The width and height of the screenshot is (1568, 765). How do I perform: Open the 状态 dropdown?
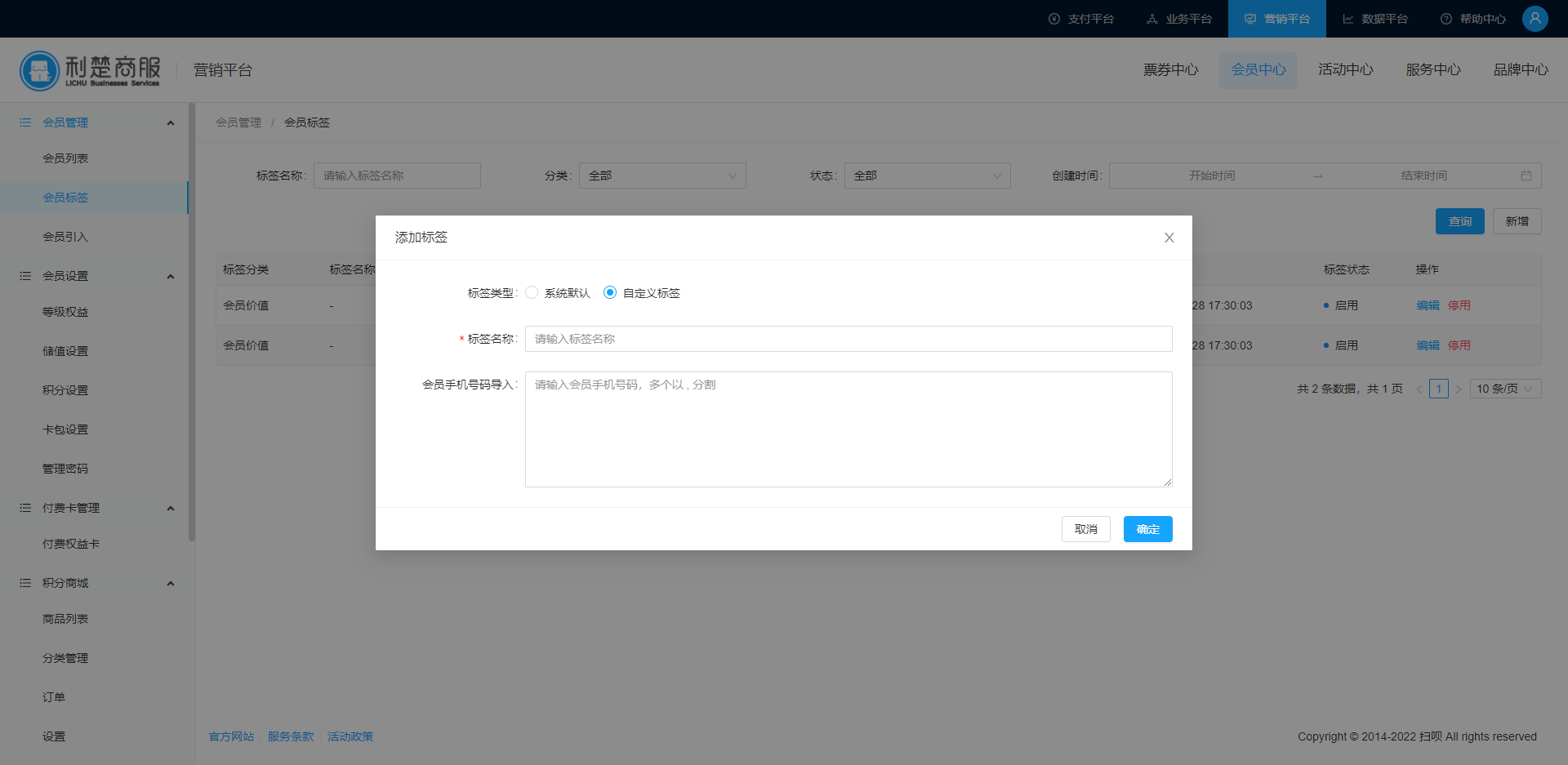click(928, 176)
